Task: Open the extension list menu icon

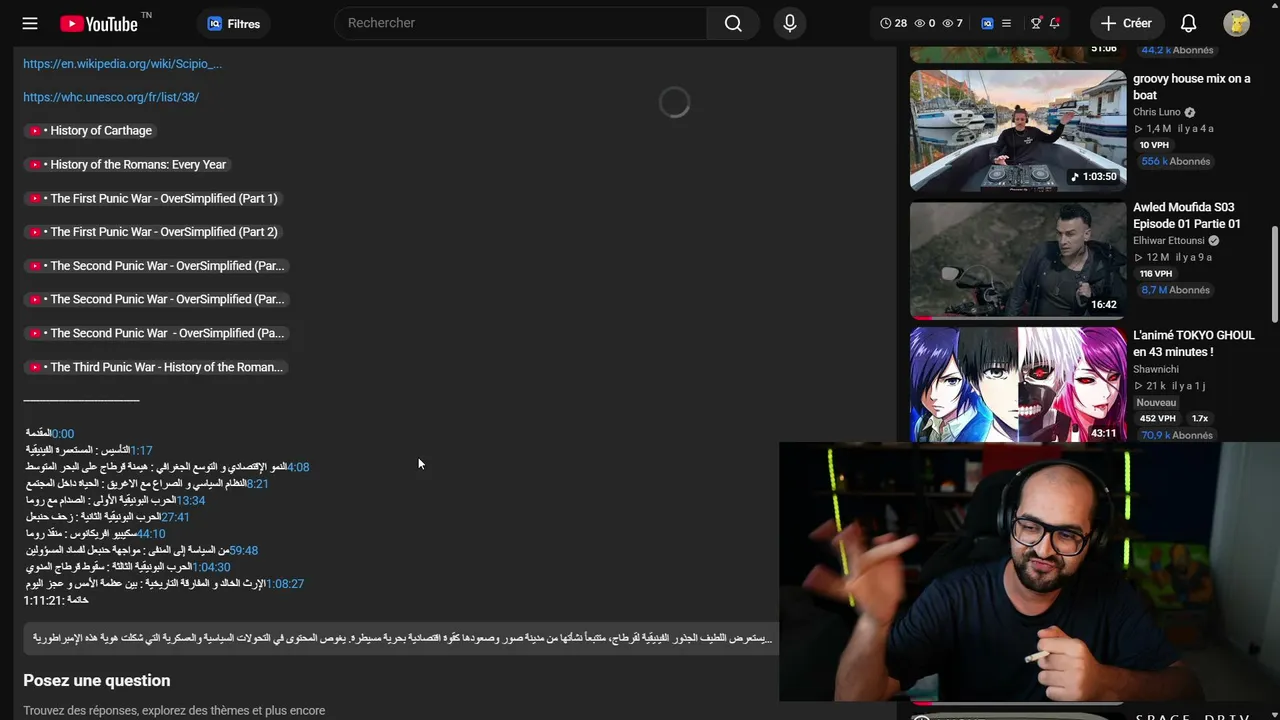Action: (1007, 23)
